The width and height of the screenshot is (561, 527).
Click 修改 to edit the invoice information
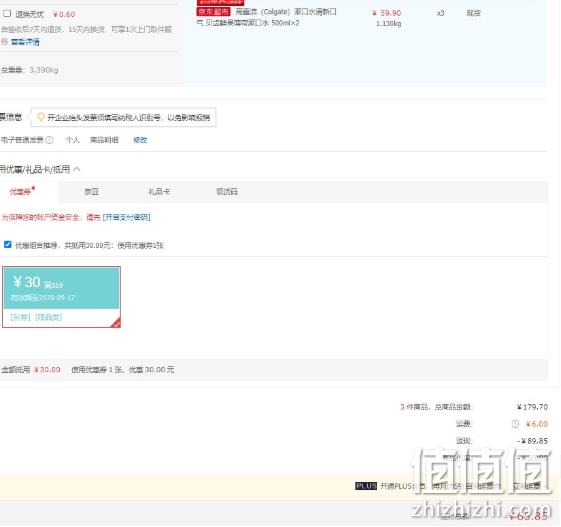pos(140,140)
